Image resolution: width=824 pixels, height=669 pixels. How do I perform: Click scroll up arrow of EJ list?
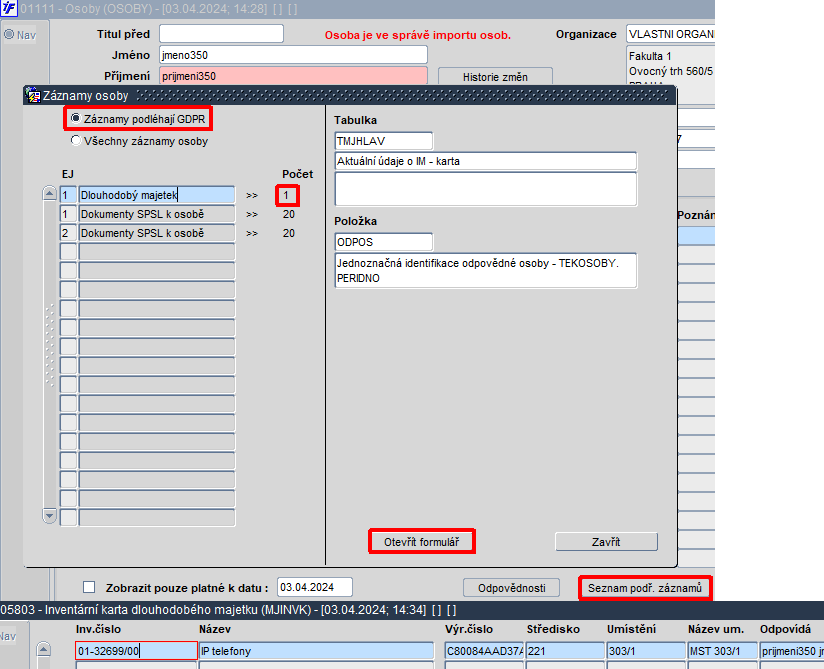(49, 193)
